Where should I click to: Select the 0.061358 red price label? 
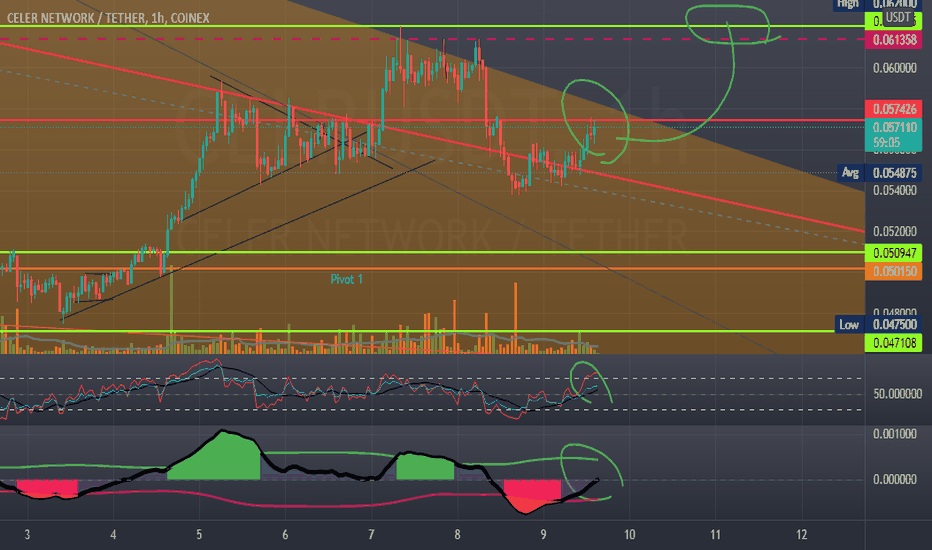(894, 40)
